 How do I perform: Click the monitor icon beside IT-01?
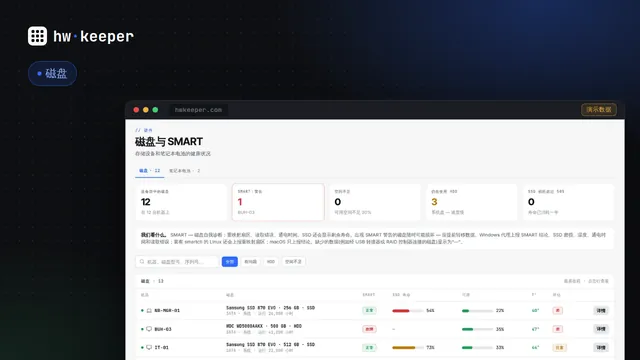pyautogui.click(x=149, y=347)
